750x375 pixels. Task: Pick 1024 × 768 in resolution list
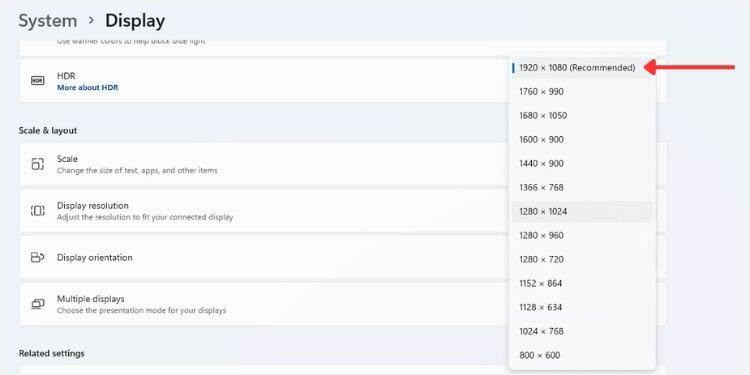click(x=582, y=331)
